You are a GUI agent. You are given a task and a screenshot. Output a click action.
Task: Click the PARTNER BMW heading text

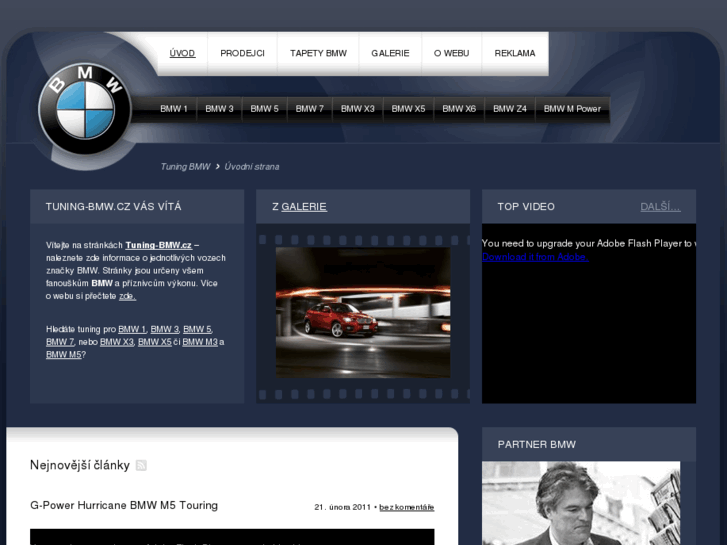tap(537, 444)
